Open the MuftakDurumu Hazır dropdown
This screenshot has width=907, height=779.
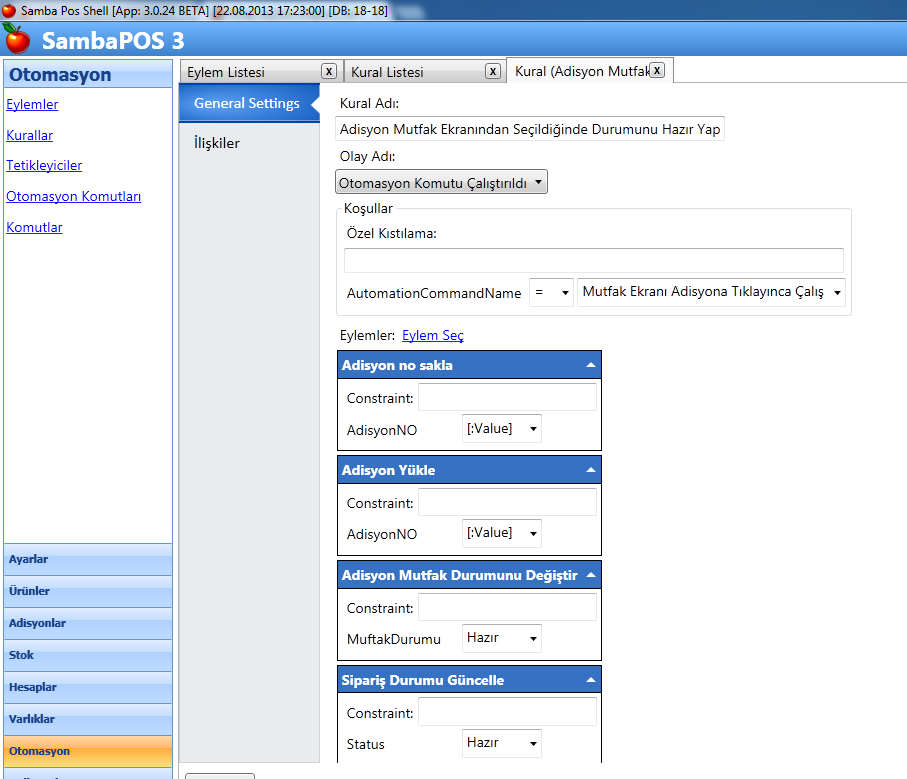pyautogui.click(x=502, y=638)
